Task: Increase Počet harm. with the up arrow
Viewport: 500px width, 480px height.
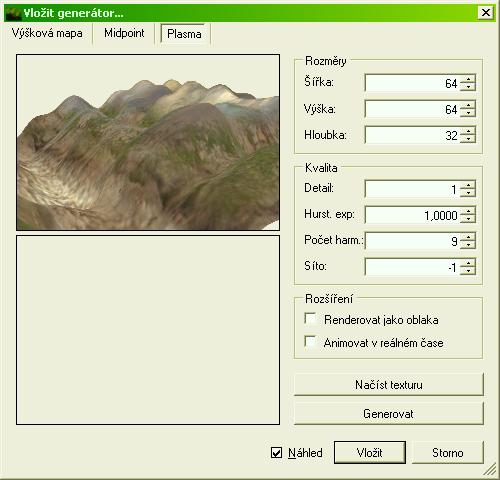Action: click(x=468, y=237)
